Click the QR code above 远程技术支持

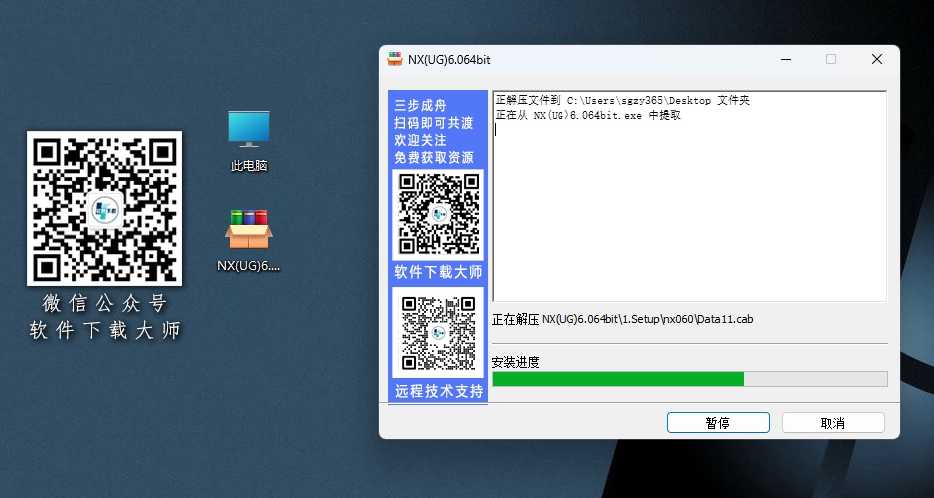438,332
